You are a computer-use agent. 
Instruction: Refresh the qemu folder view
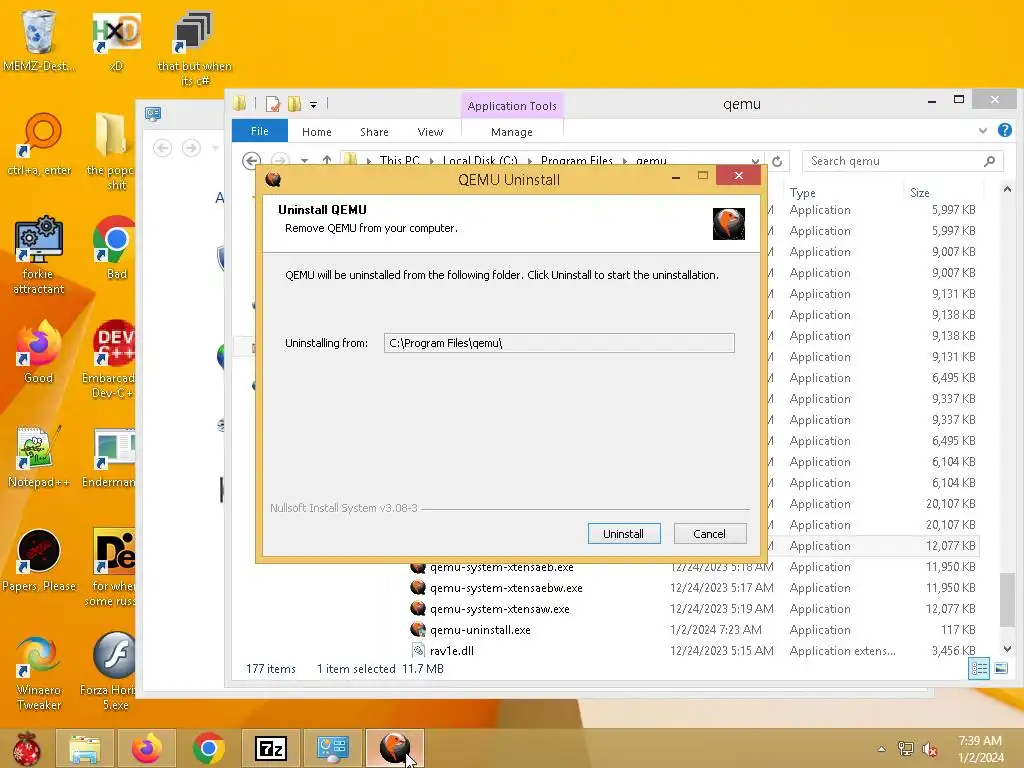(x=777, y=161)
